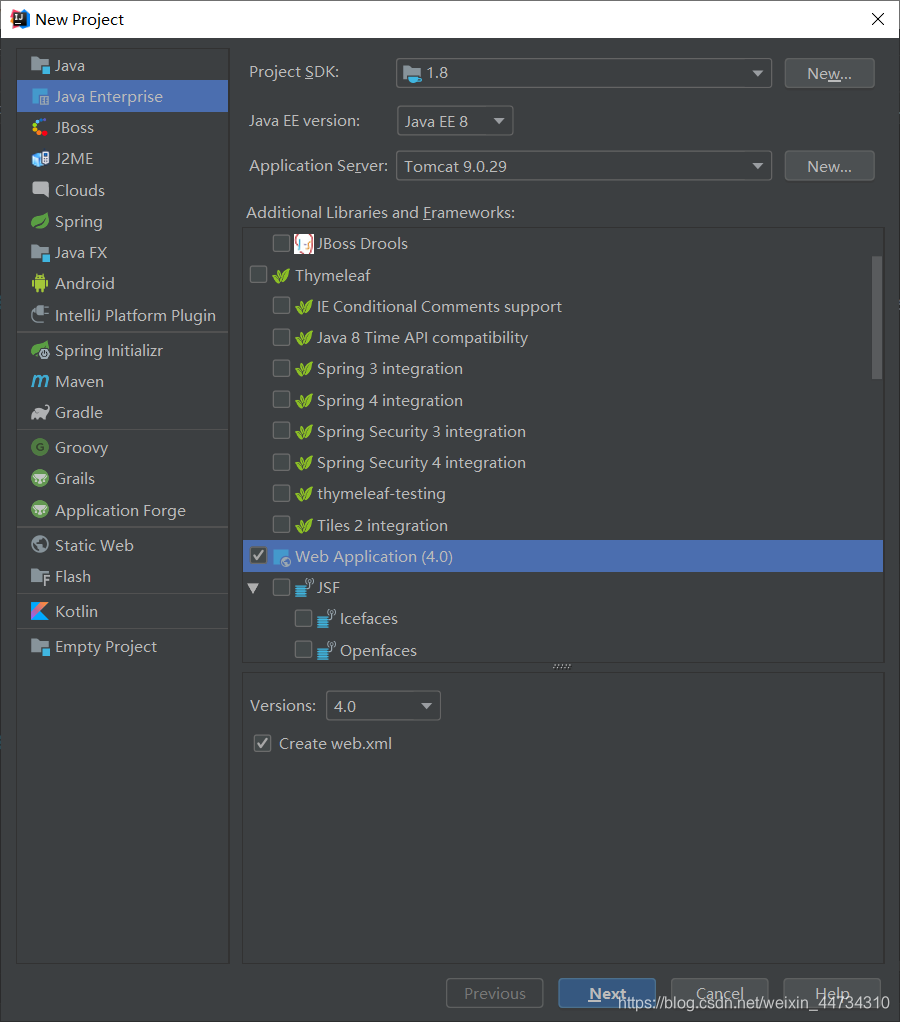Select Java Enterprise project type
Screen dimensions: 900x1022
pyautogui.click(x=123, y=96)
